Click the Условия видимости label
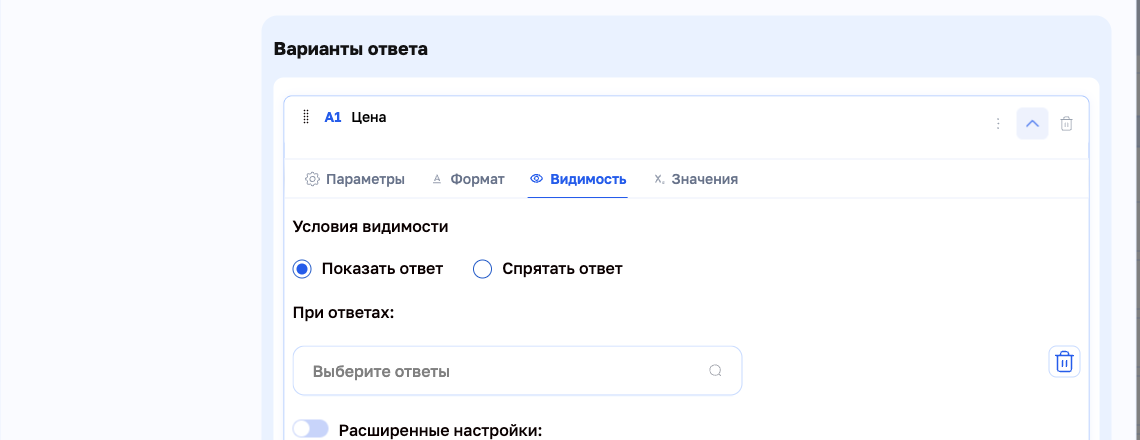 (371, 226)
